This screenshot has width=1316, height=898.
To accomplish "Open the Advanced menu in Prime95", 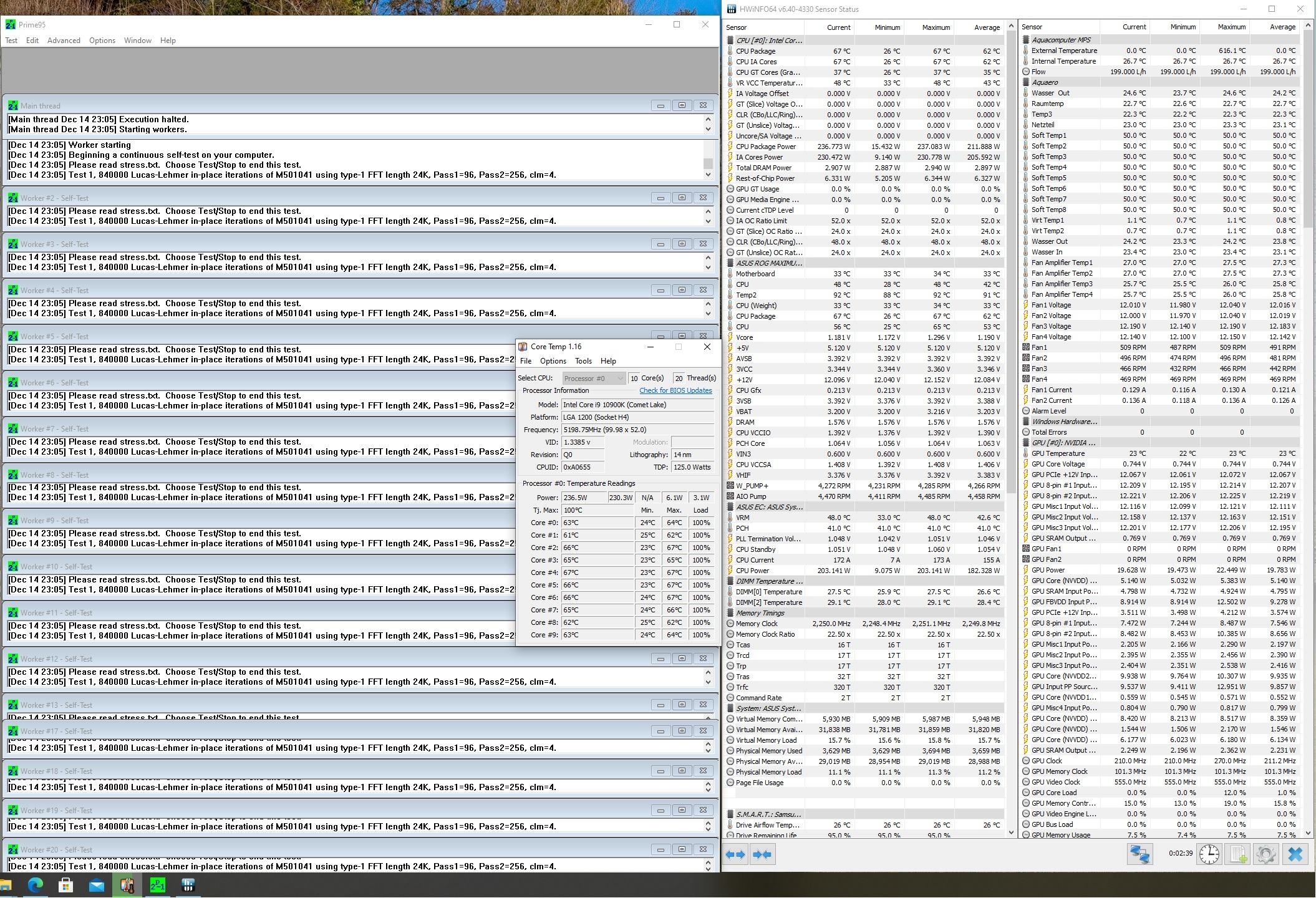I will click(x=64, y=41).
